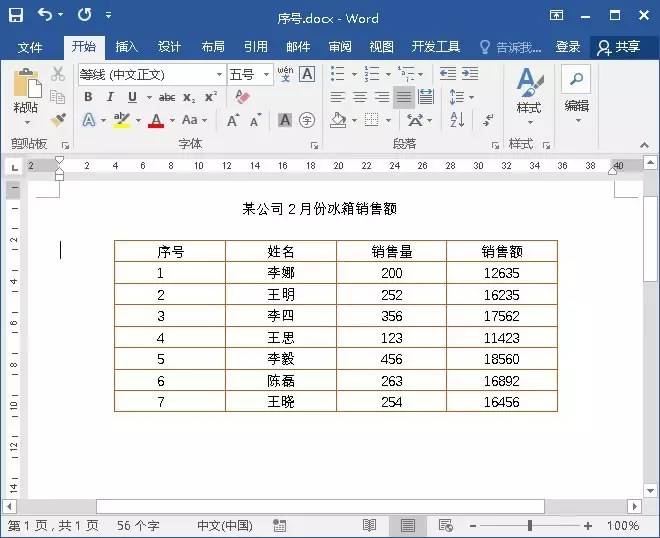660x538 pixels.
Task: Switch to Read Mode view in status bar
Action: (369, 525)
